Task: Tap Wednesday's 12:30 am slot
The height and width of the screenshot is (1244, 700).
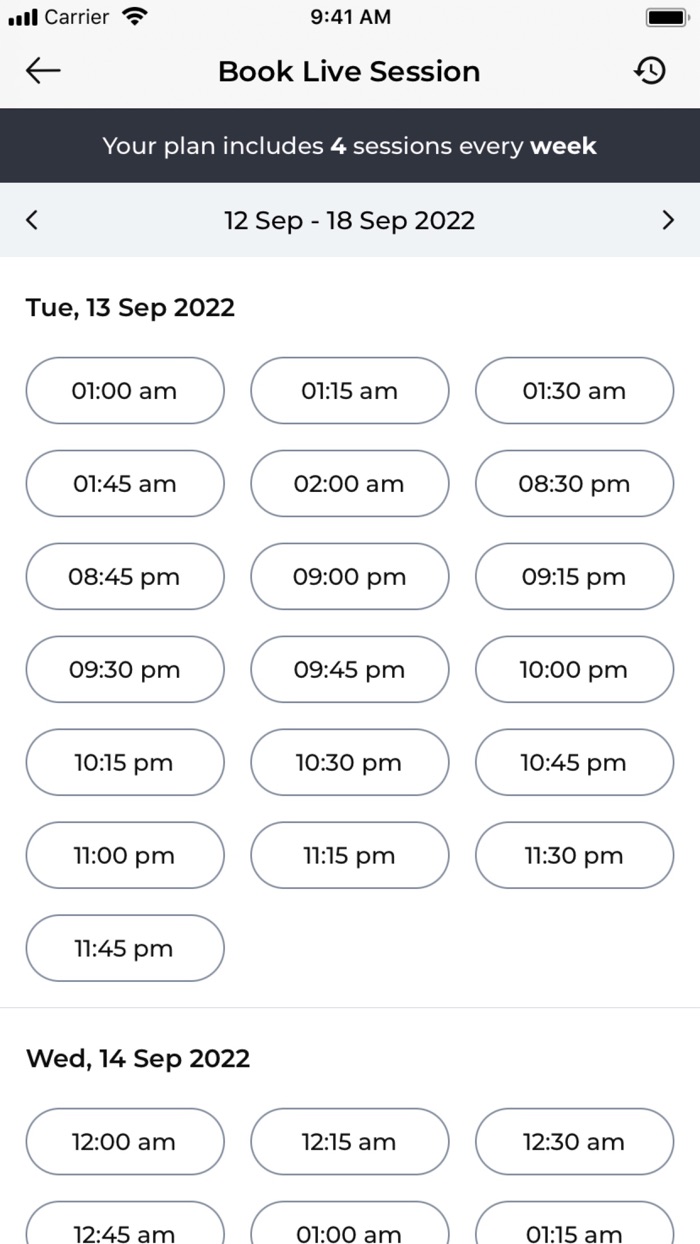Action: [574, 1142]
